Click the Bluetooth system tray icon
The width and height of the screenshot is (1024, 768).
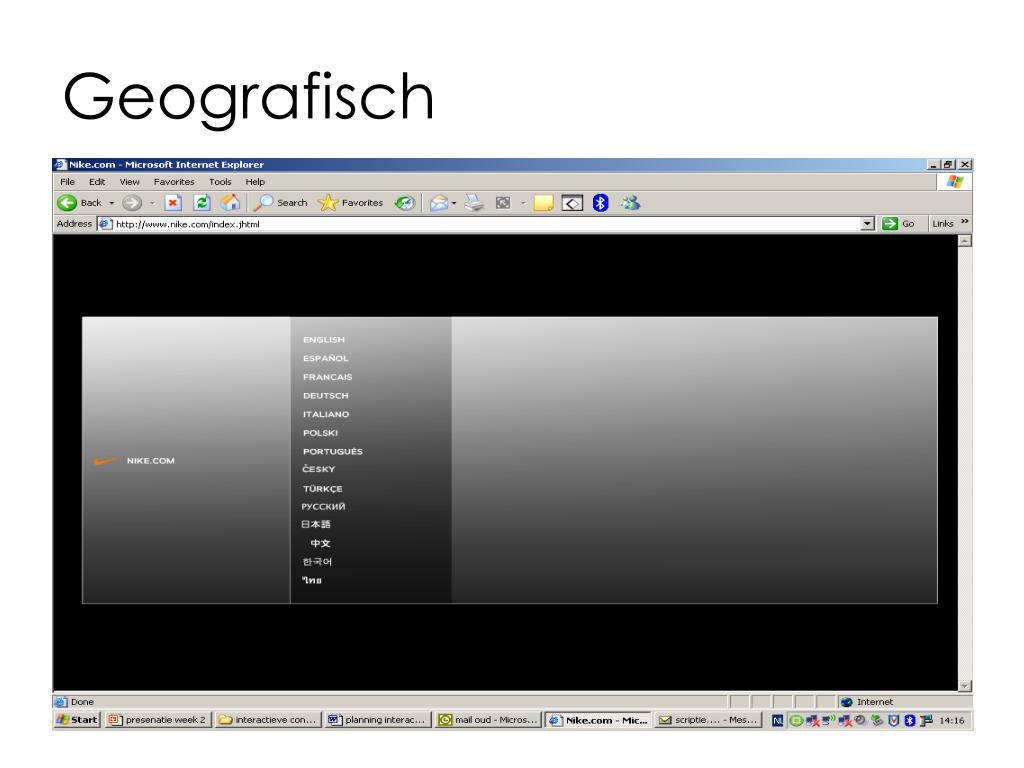[910, 720]
